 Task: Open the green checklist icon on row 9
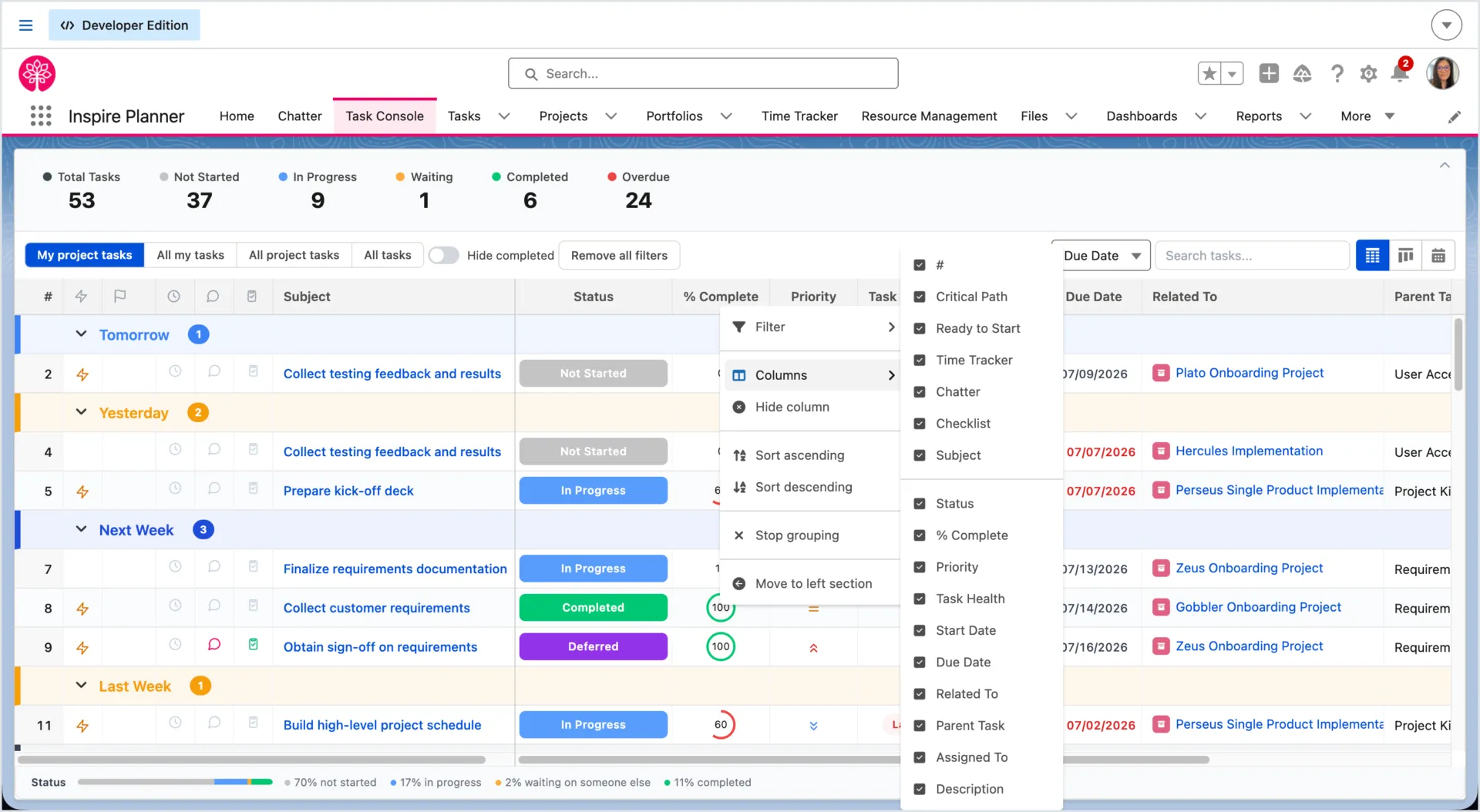click(253, 645)
